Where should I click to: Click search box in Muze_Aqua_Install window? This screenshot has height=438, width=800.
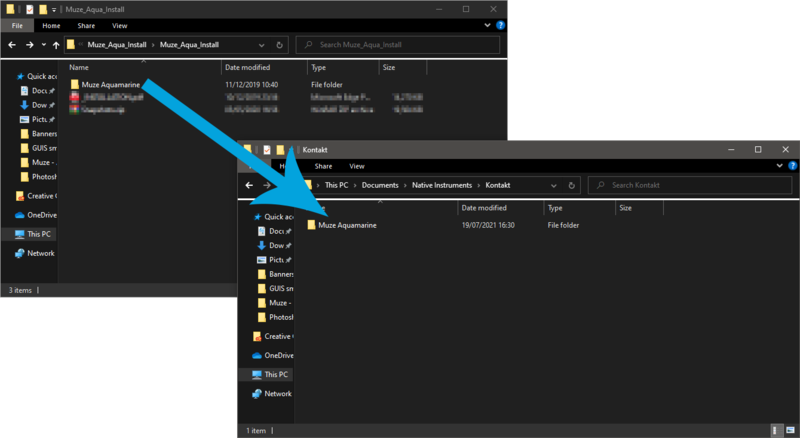[x=397, y=45]
